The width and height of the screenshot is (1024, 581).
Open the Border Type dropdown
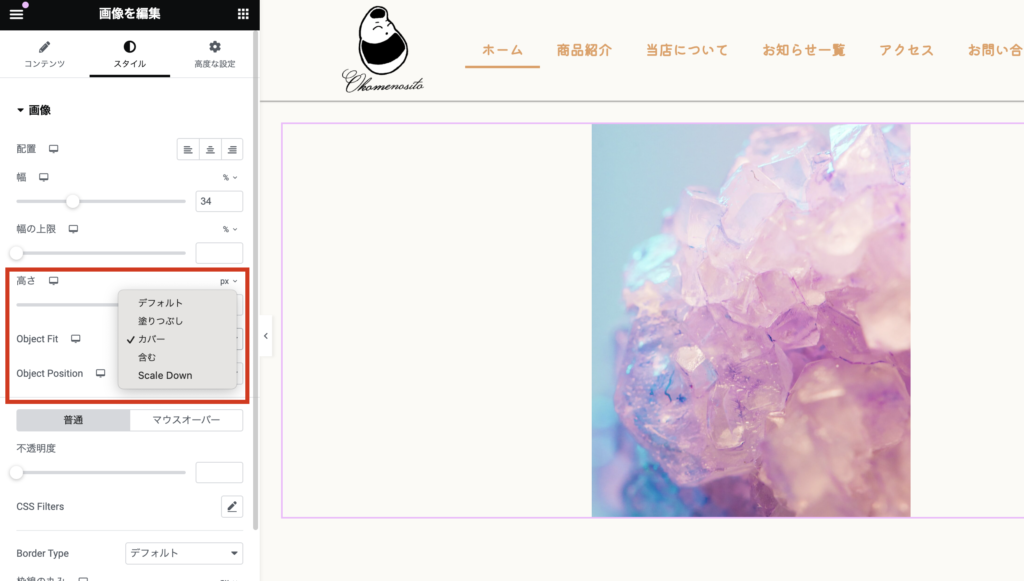(184, 553)
